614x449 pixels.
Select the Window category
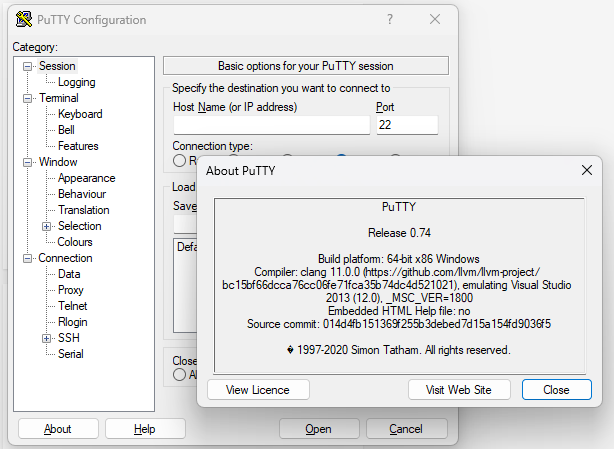pos(58,162)
